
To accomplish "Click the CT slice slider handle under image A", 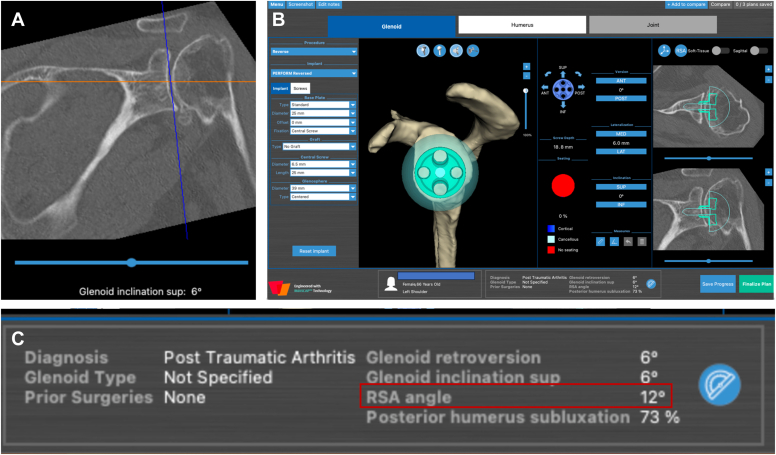I will pyautogui.click(x=131, y=262).
